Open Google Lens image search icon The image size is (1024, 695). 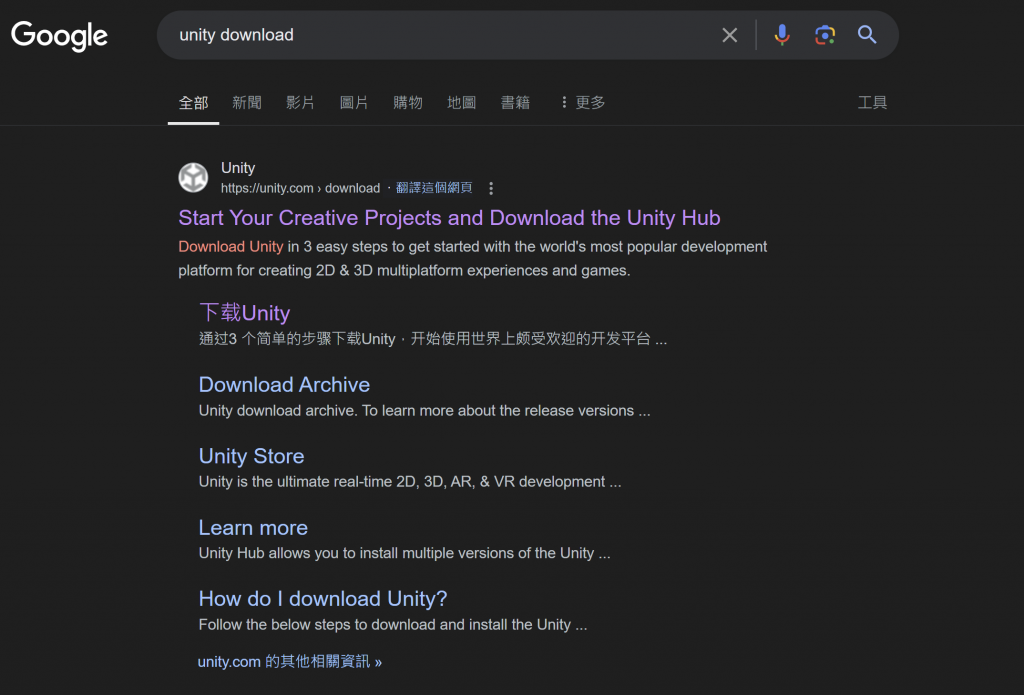(x=825, y=35)
